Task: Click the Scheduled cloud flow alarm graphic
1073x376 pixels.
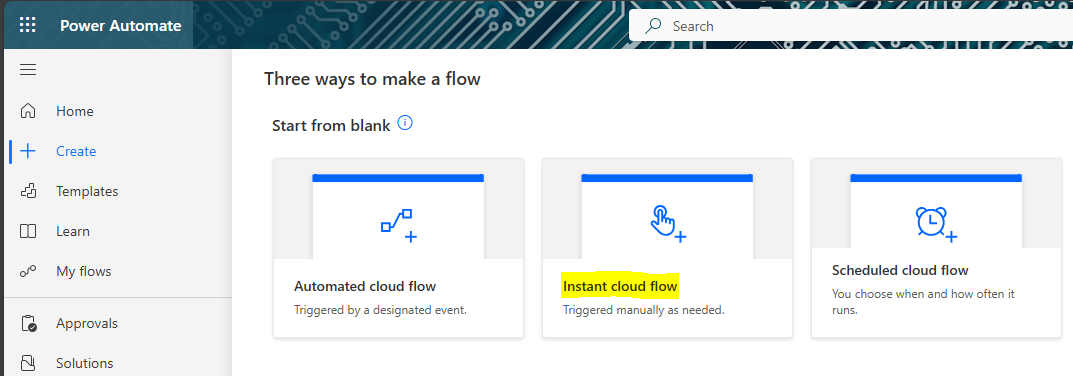Action: [x=936, y=225]
